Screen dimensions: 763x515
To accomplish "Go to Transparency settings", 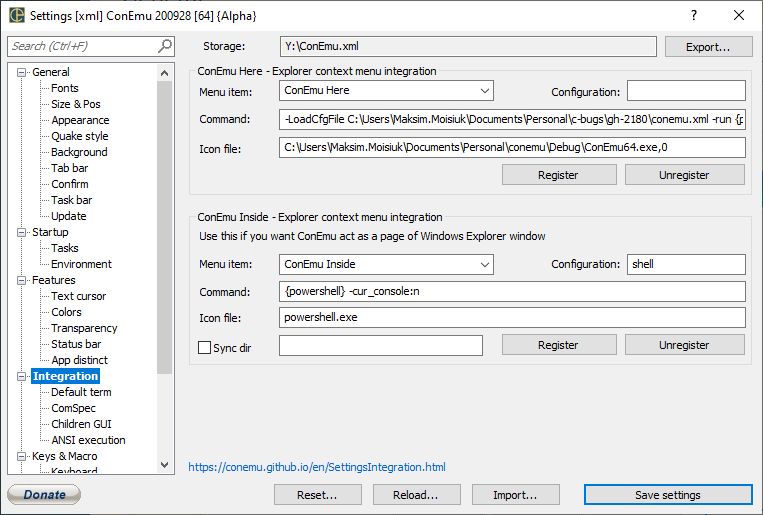I will click(84, 329).
